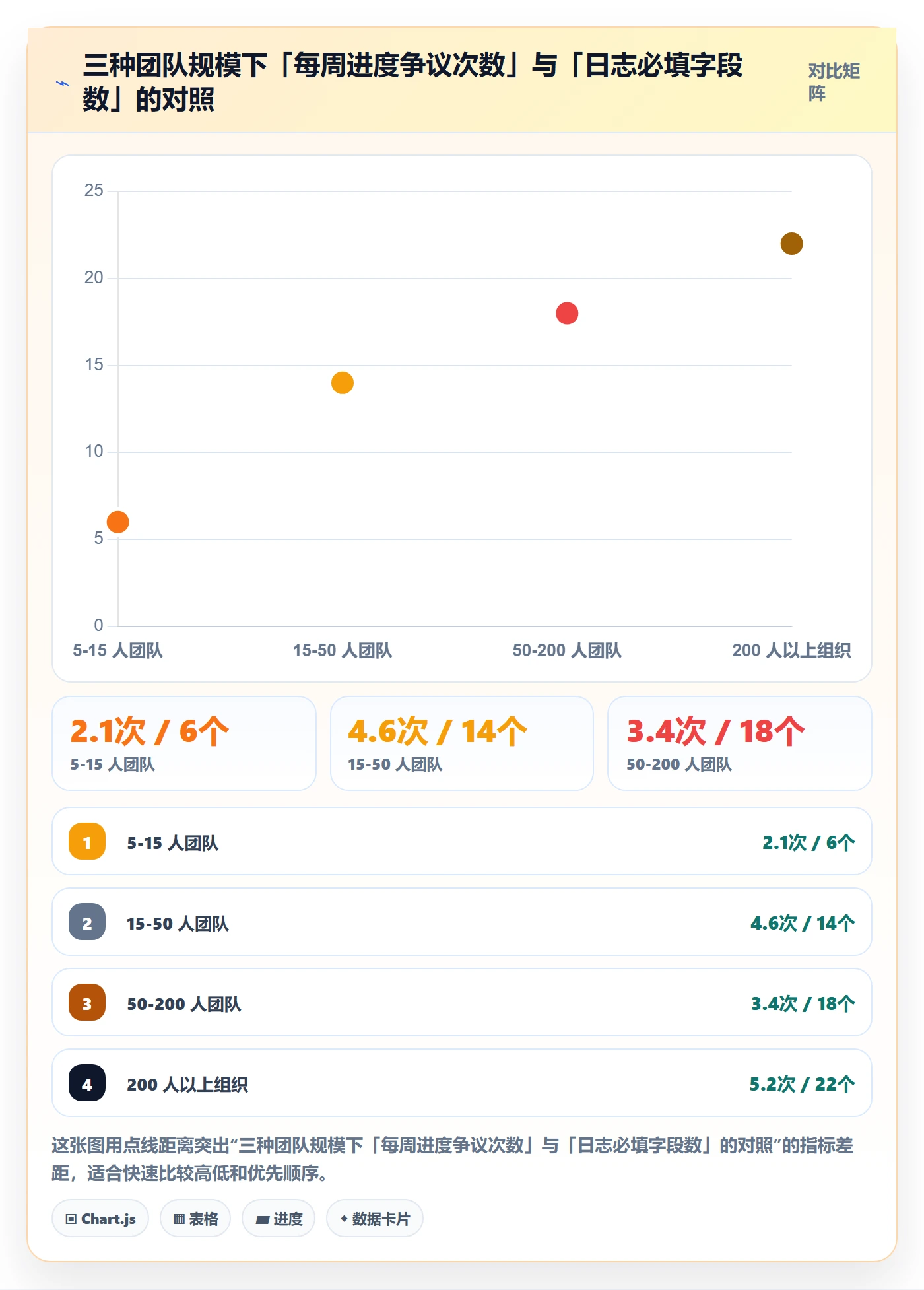Click the 5.2次 / 22个 value in row 4
The width and height of the screenshot is (924, 1290).
[802, 1084]
